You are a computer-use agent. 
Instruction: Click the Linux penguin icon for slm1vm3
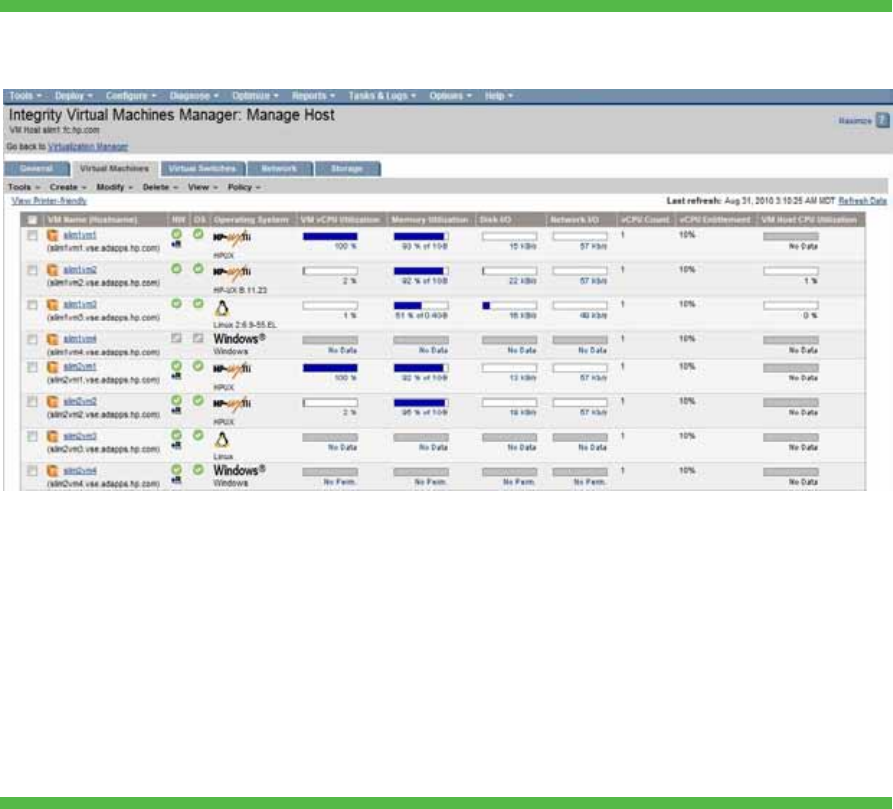[x=222, y=307]
